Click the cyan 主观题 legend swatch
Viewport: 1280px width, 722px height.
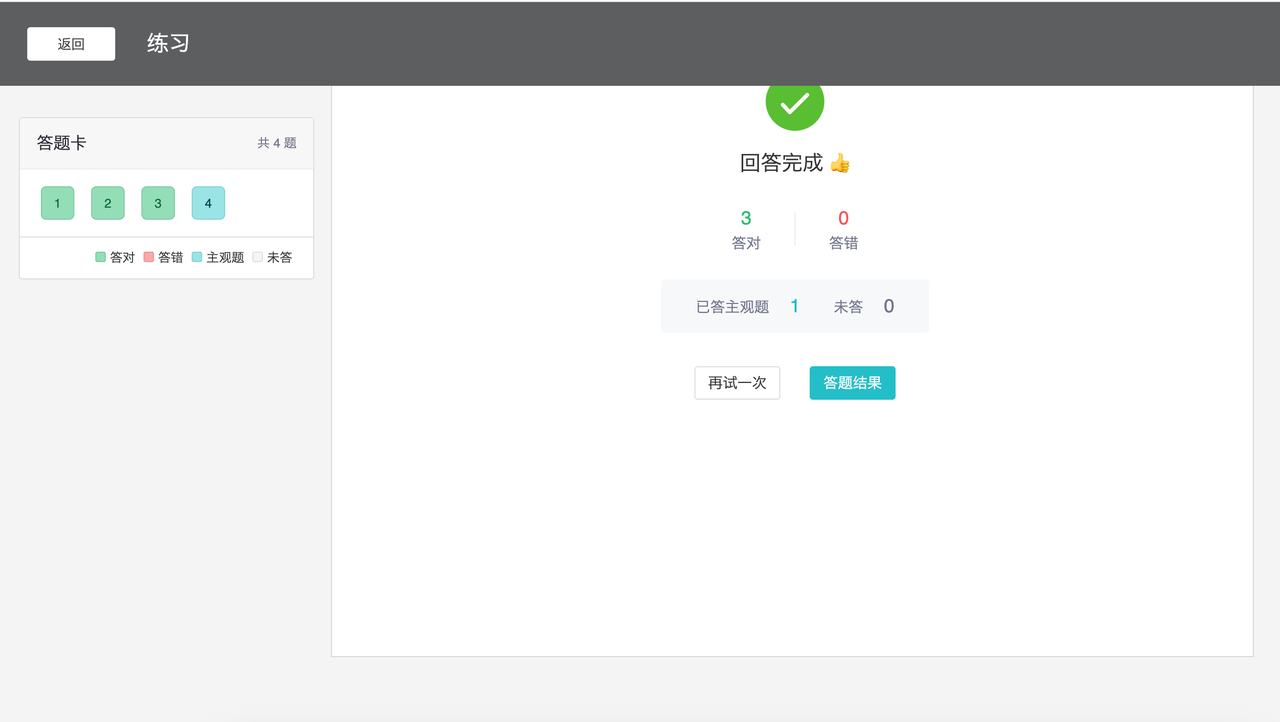197,257
